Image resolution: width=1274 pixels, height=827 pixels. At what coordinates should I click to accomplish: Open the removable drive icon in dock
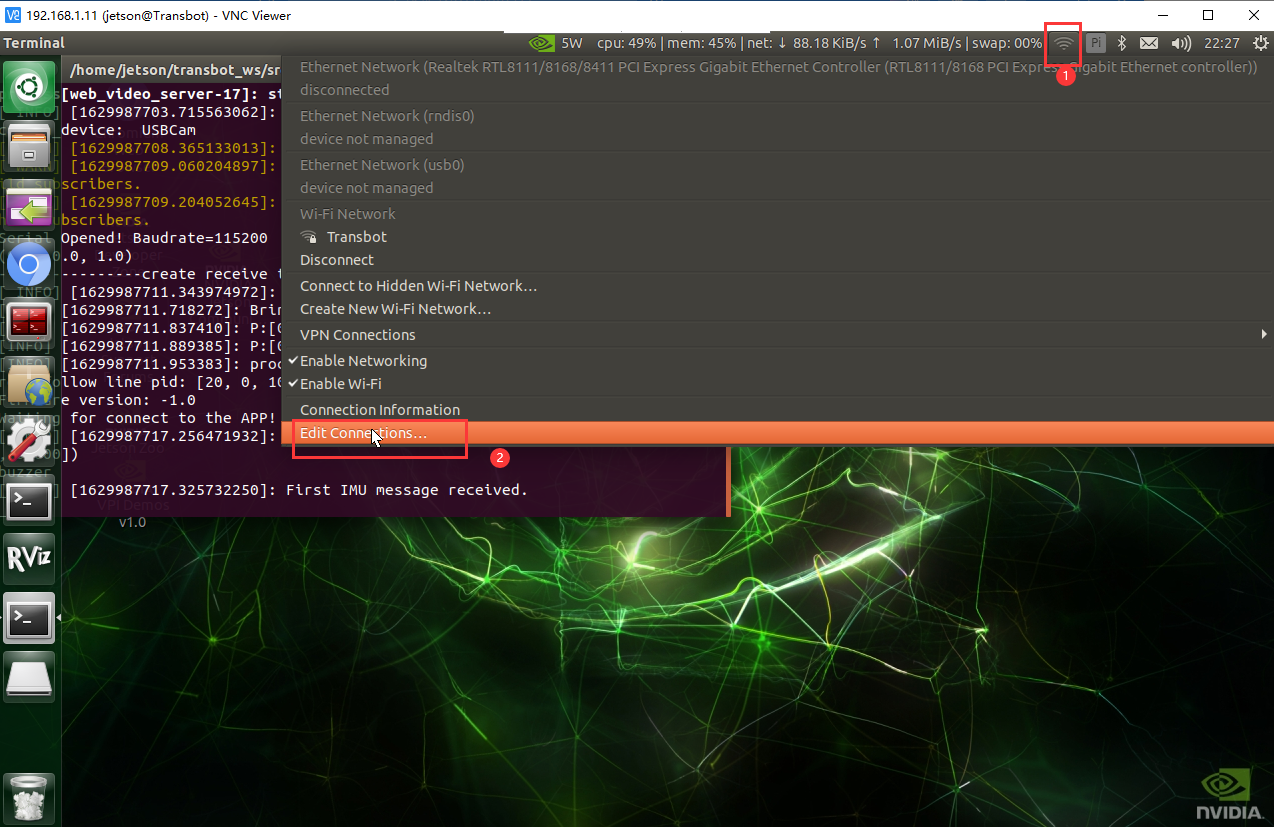point(29,678)
